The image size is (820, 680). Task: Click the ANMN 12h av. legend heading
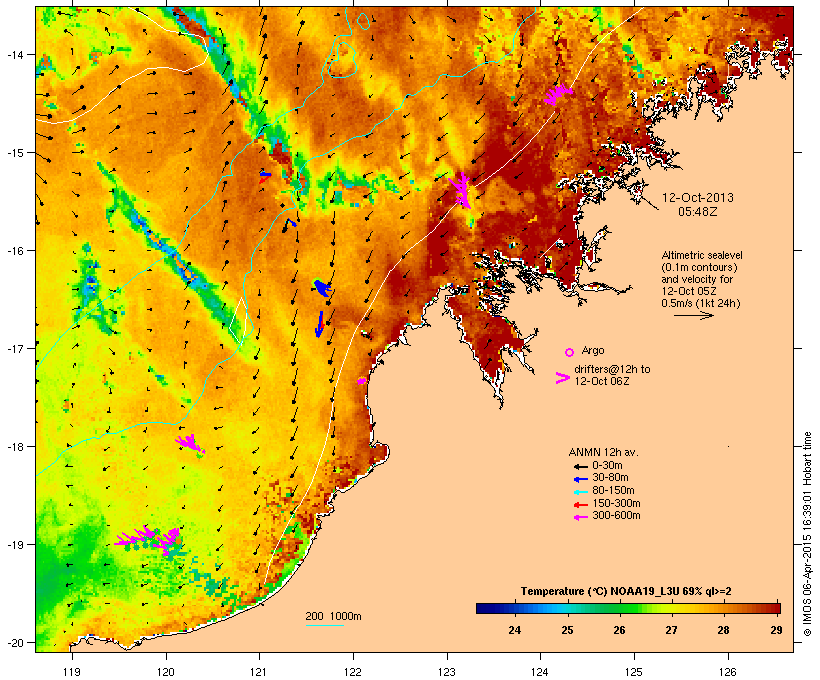coord(603,452)
